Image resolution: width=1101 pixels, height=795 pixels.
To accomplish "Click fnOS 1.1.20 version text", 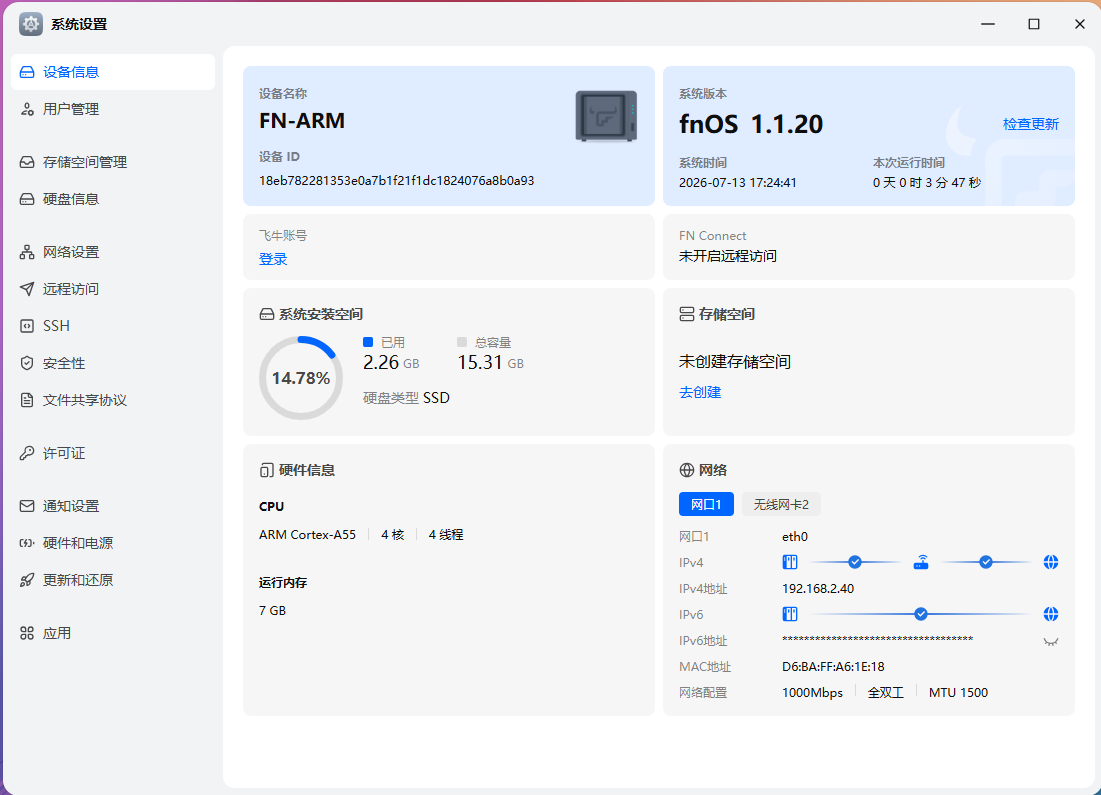I will 751,124.
